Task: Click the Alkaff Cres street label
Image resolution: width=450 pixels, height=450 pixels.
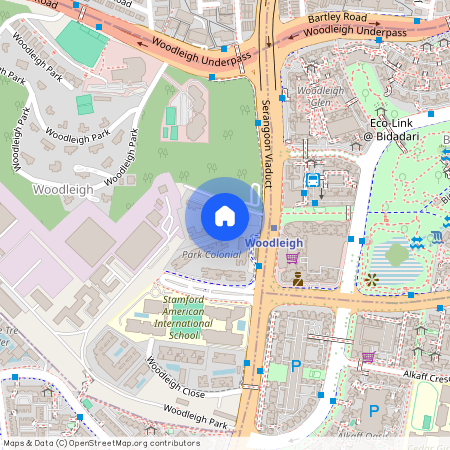Action: [426, 376]
